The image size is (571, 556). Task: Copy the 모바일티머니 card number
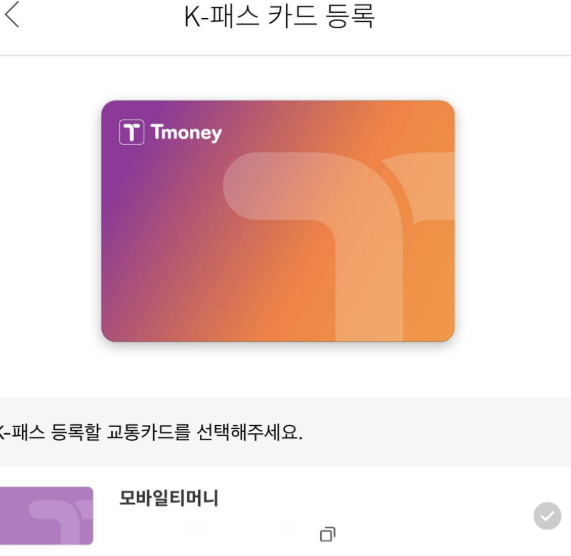[328, 535]
